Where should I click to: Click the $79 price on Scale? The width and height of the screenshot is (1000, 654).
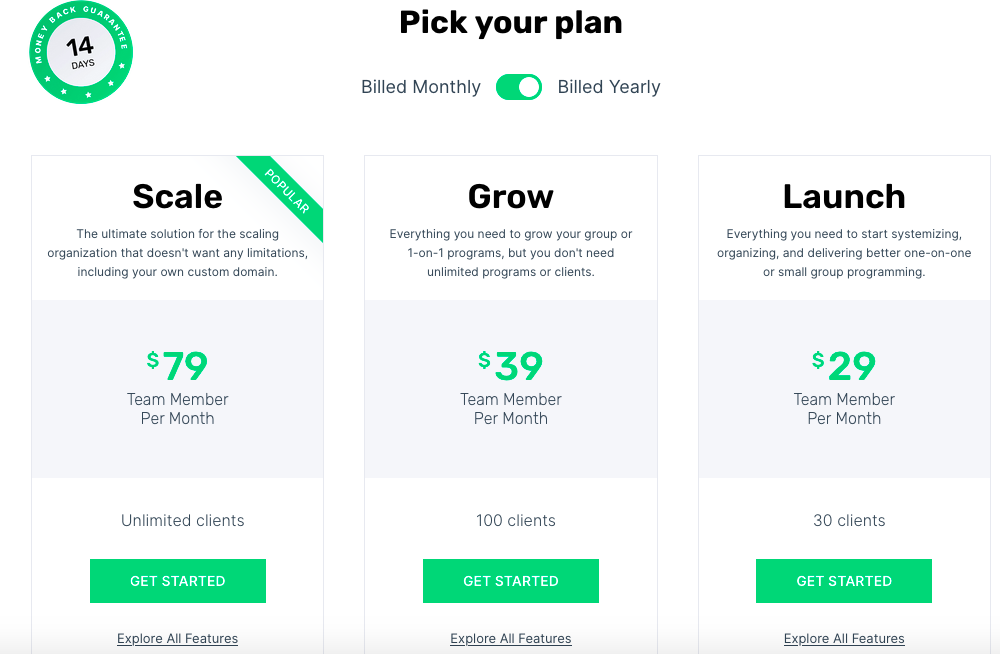tap(178, 366)
